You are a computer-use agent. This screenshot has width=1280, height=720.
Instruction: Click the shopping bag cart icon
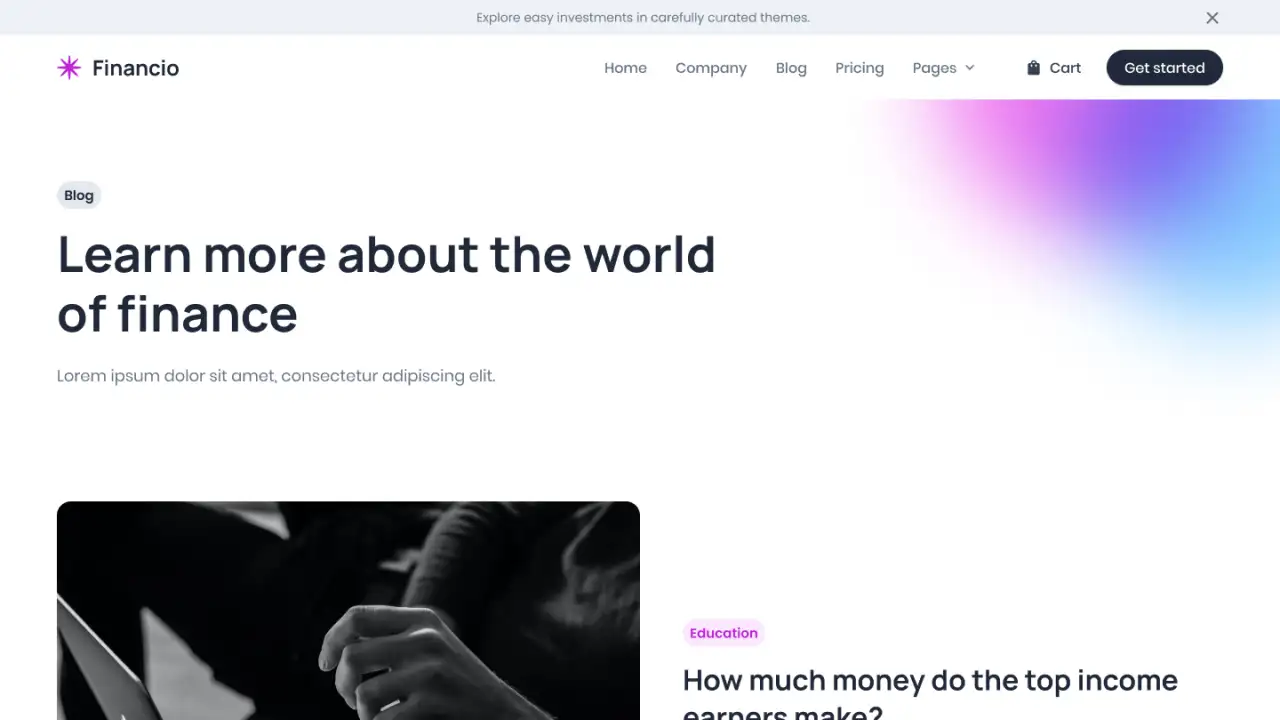1033,68
